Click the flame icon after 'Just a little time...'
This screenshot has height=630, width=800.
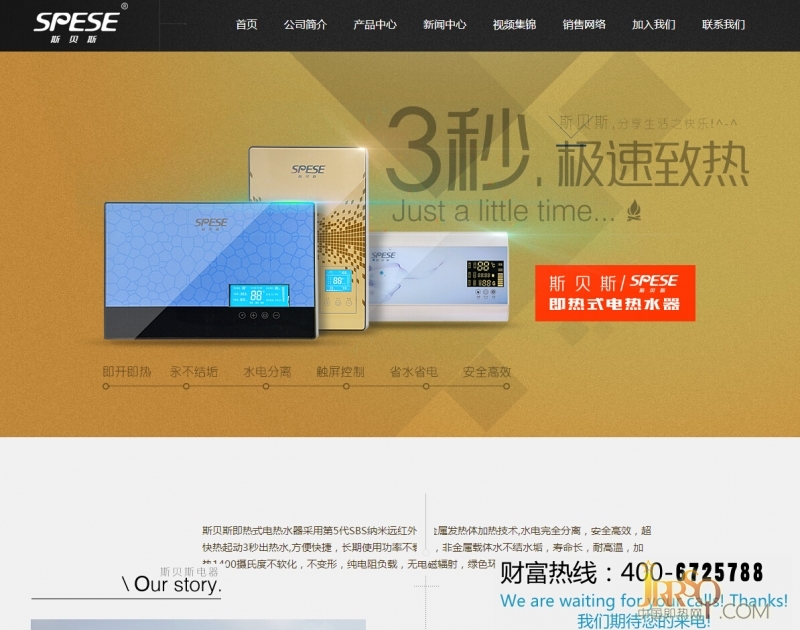pyautogui.click(x=634, y=210)
